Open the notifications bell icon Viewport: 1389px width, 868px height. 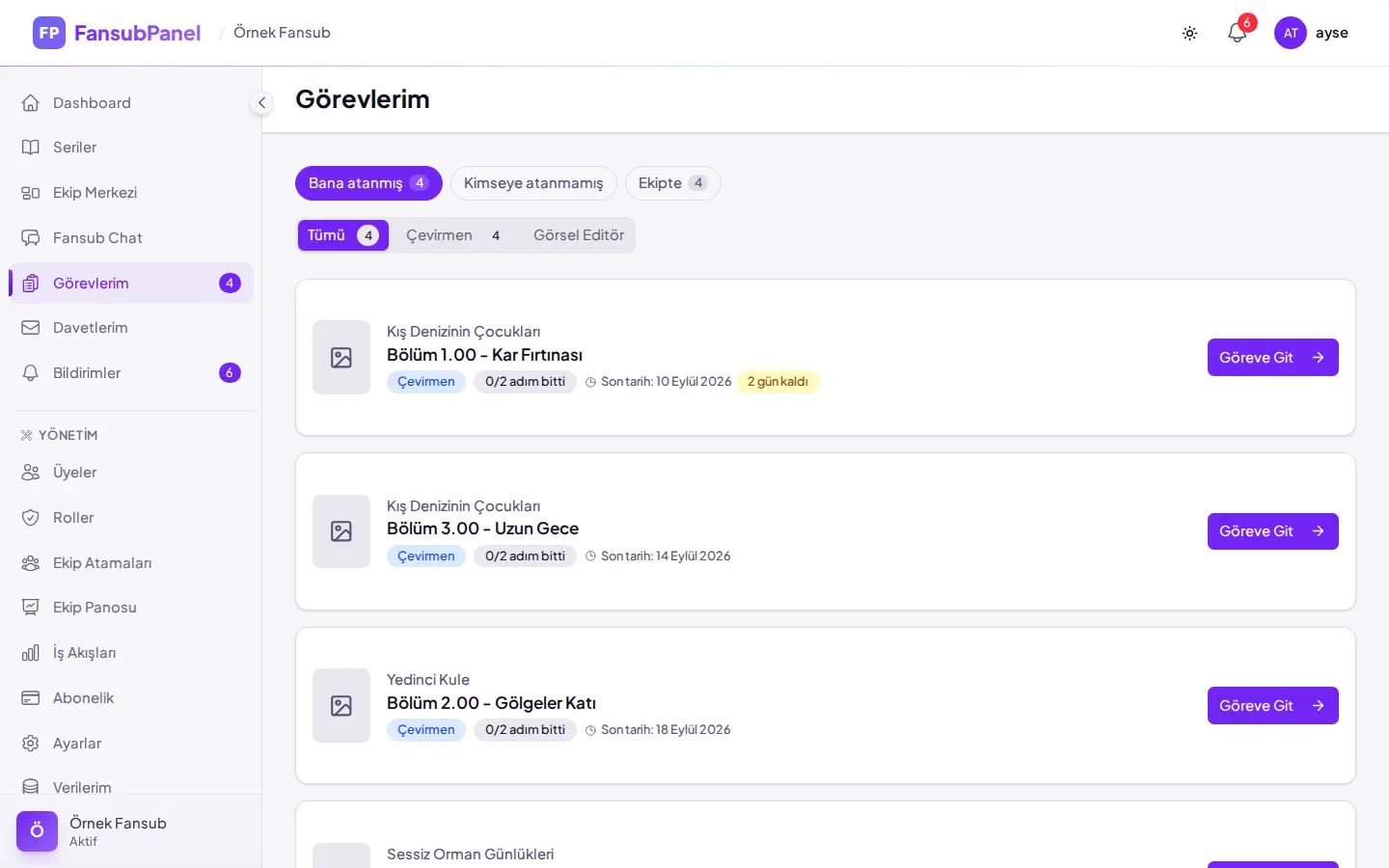[x=1238, y=33]
